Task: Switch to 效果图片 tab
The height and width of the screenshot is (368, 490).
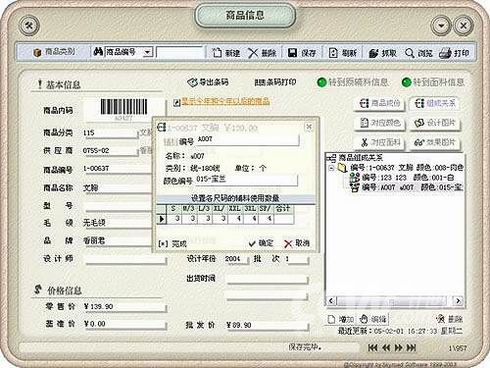Action: 435,143
